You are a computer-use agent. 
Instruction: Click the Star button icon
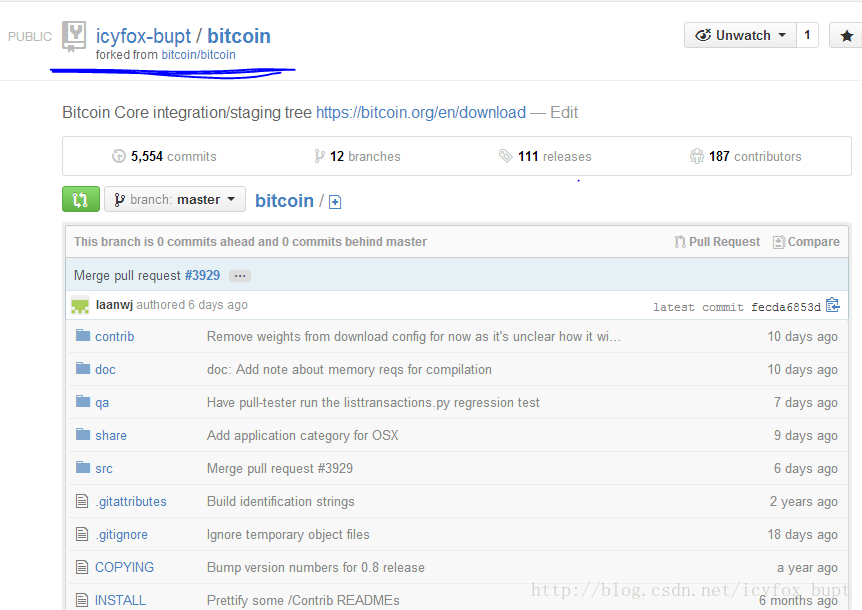point(847,36)
